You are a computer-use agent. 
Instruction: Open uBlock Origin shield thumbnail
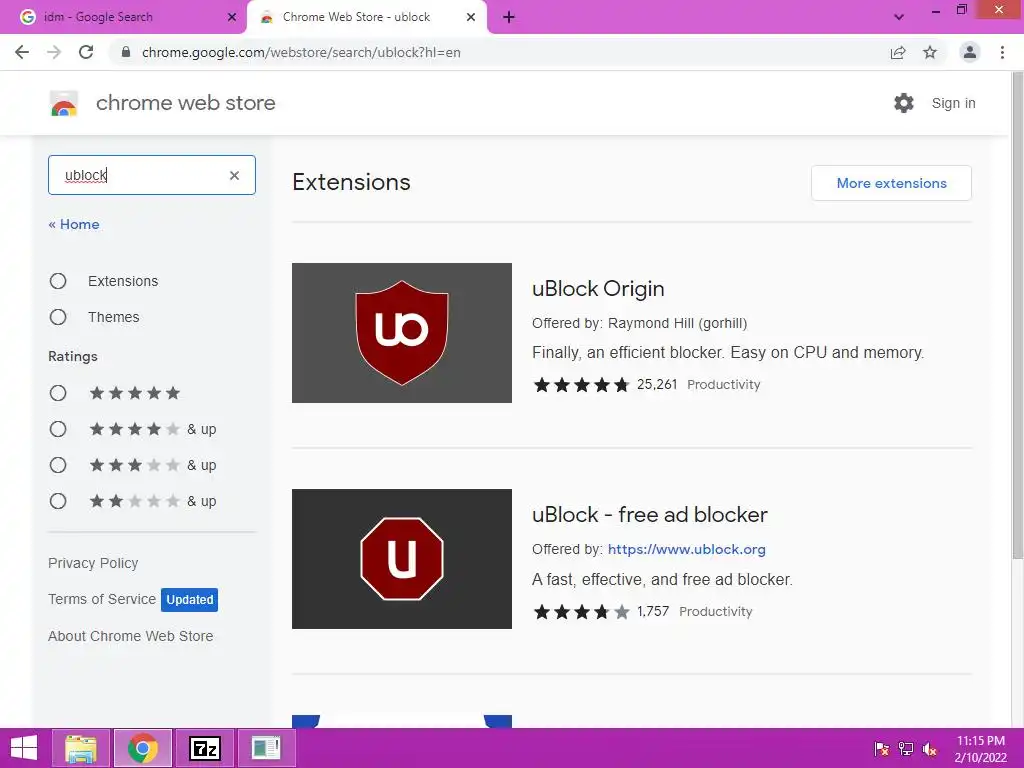[x=402, y=333]
